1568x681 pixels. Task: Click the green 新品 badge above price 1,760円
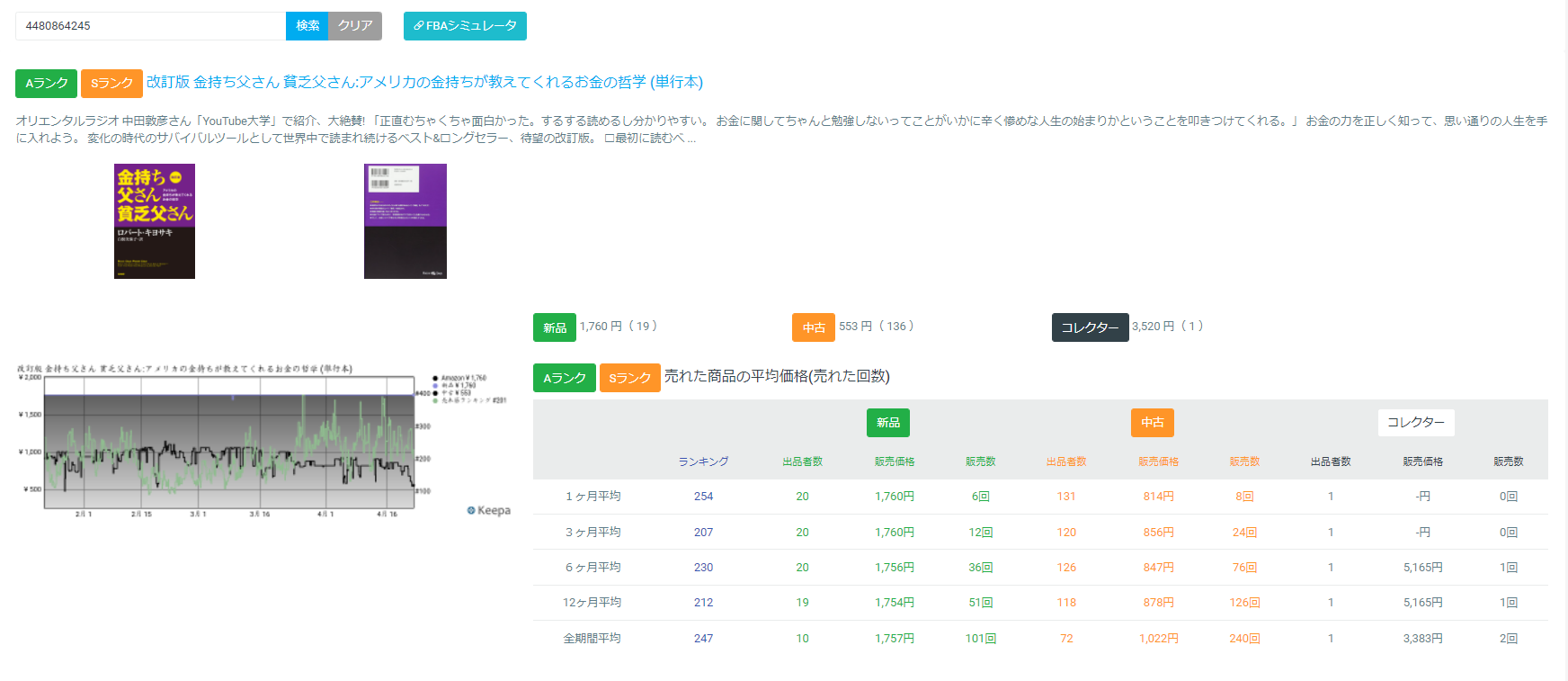pyautogui.click(x=555, y=327)
